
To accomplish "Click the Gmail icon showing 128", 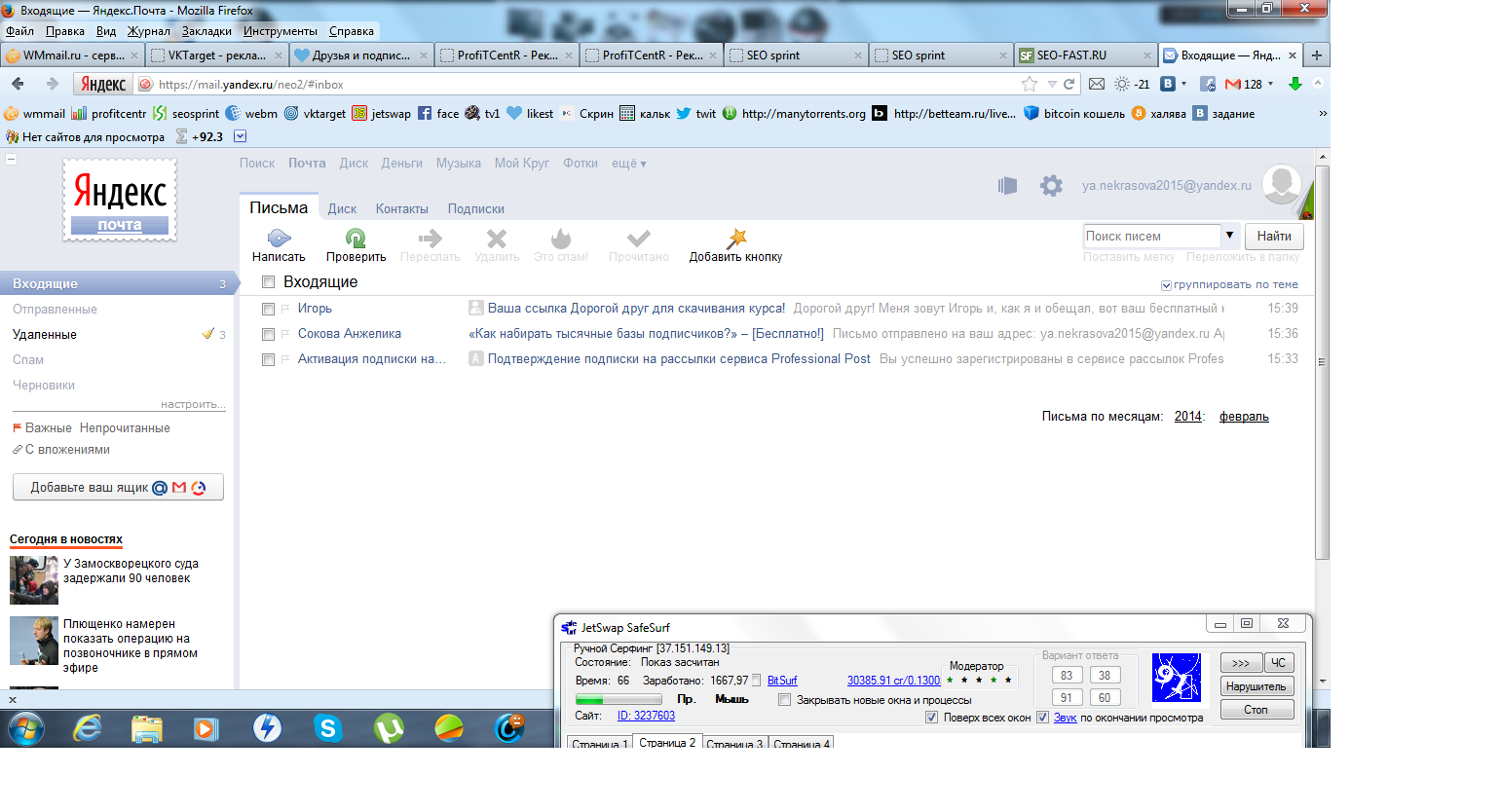I will point(1232,84).
